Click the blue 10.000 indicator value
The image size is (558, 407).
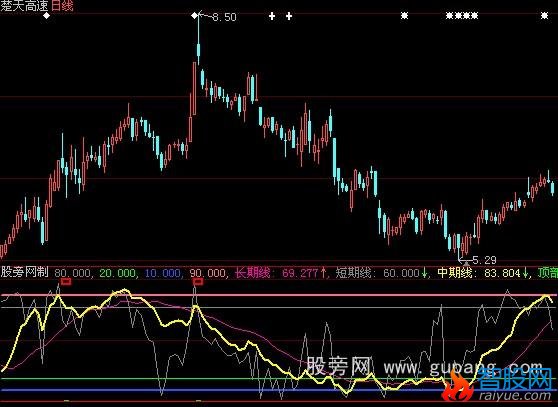pos(163,273)
